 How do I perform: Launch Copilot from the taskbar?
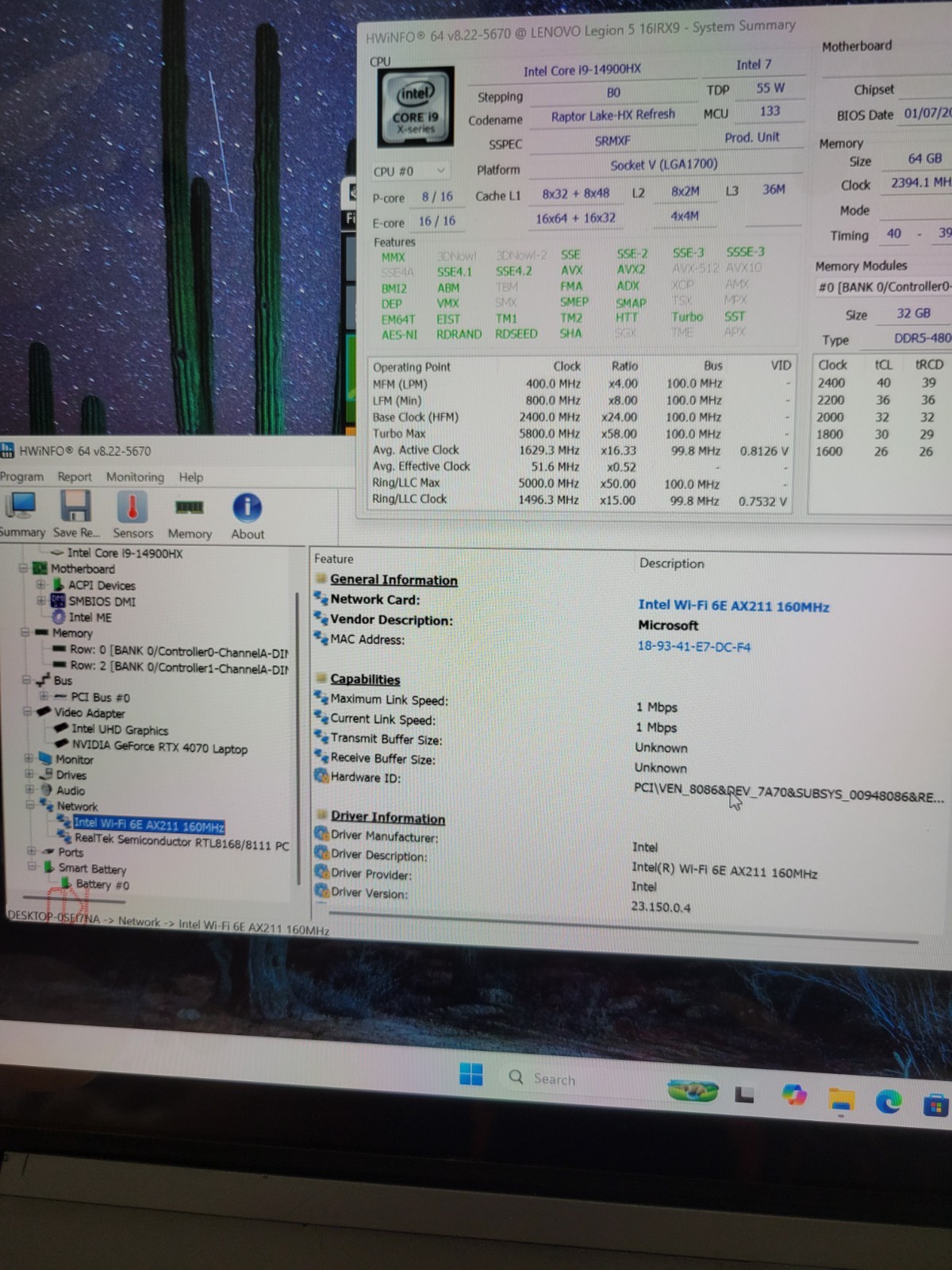point(793,1095)
